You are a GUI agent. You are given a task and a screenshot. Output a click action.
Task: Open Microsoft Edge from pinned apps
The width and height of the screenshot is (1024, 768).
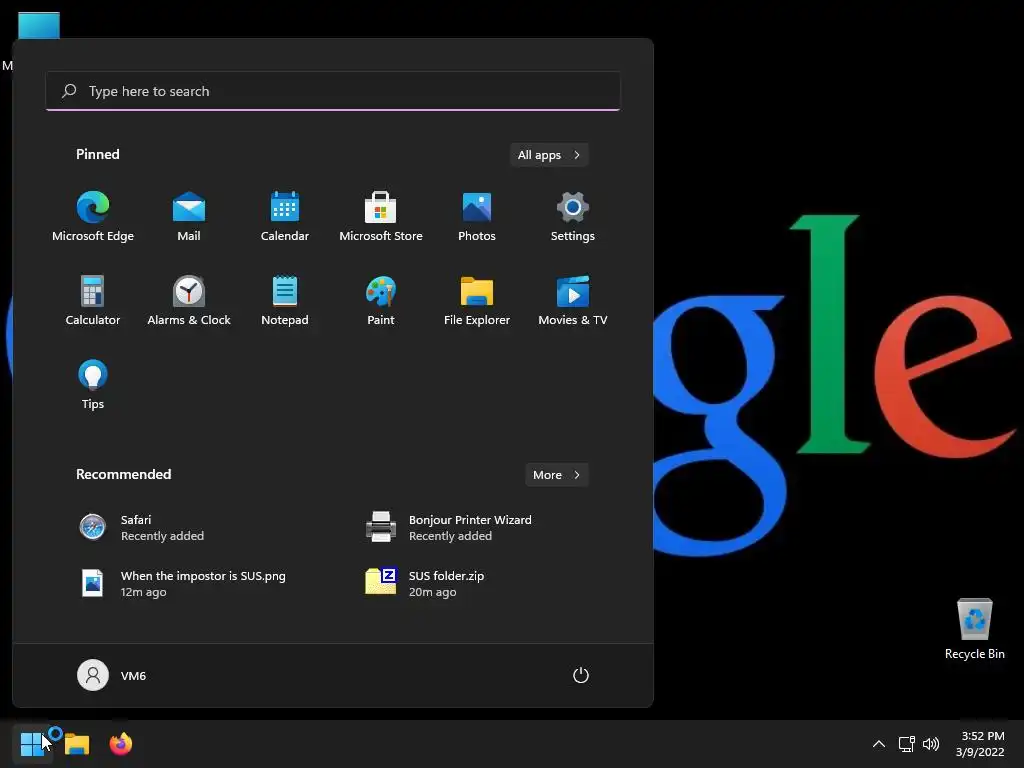(x=93, y=217)
